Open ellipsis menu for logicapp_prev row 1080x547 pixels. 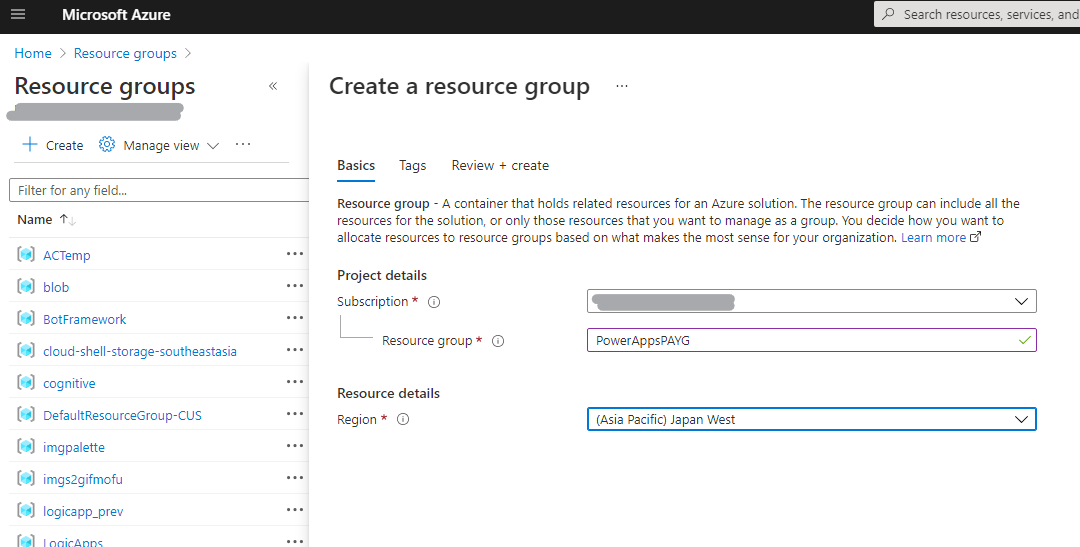[295, 510]
